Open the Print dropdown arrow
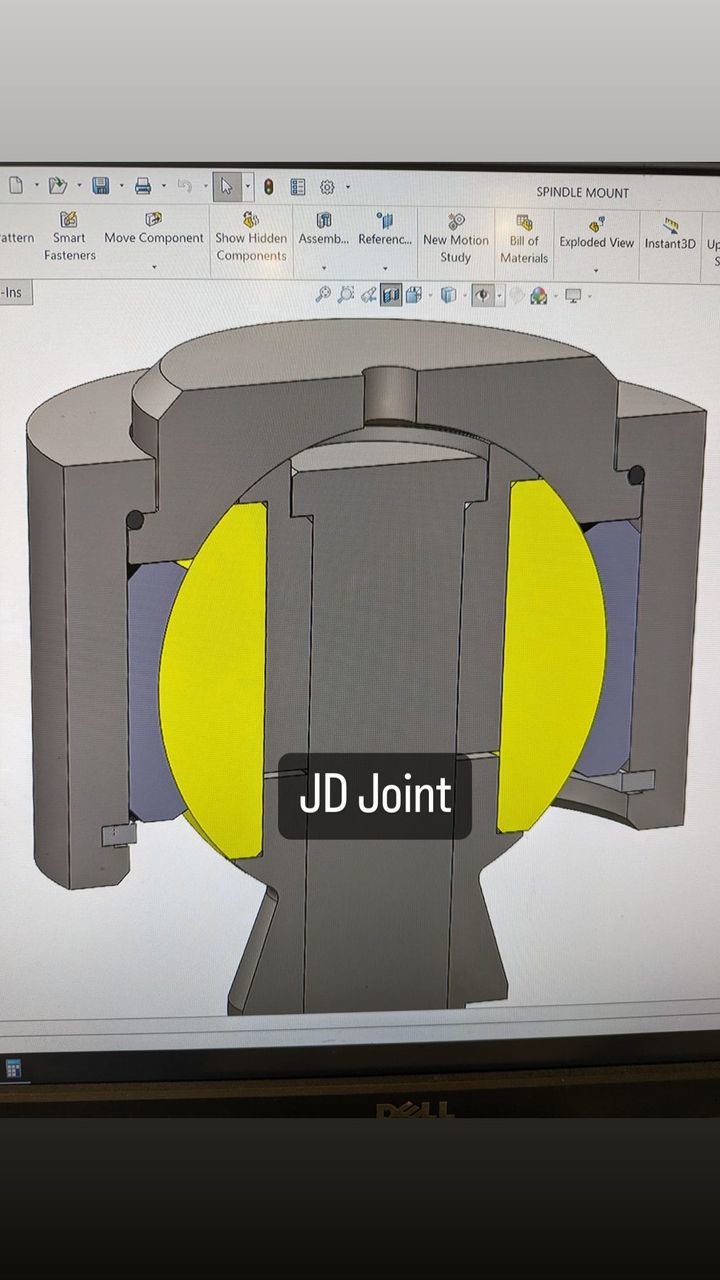Screen dimensions: 720x1280 [x=163, y=186]
